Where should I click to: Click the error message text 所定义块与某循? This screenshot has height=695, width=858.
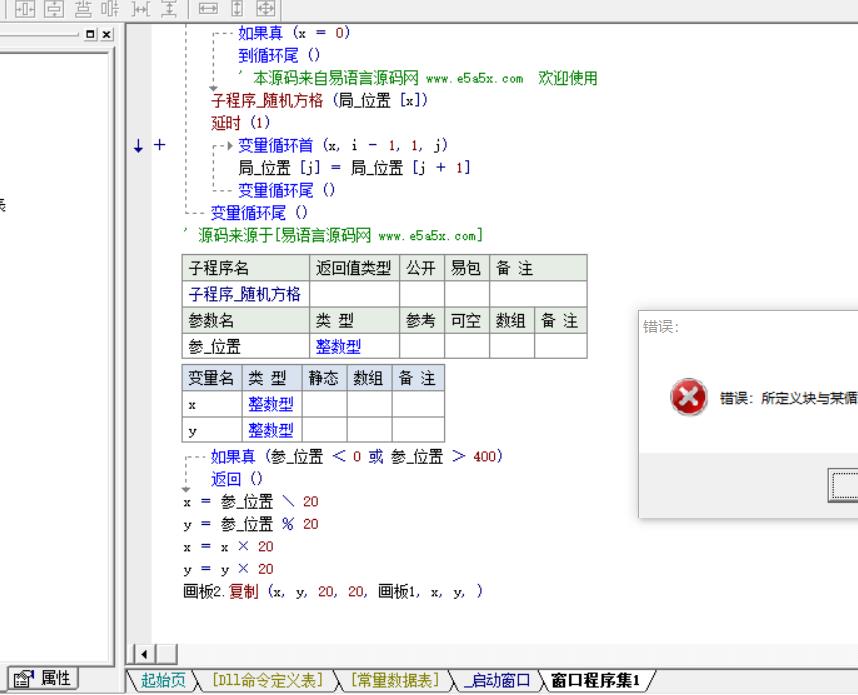coord(809,398)
